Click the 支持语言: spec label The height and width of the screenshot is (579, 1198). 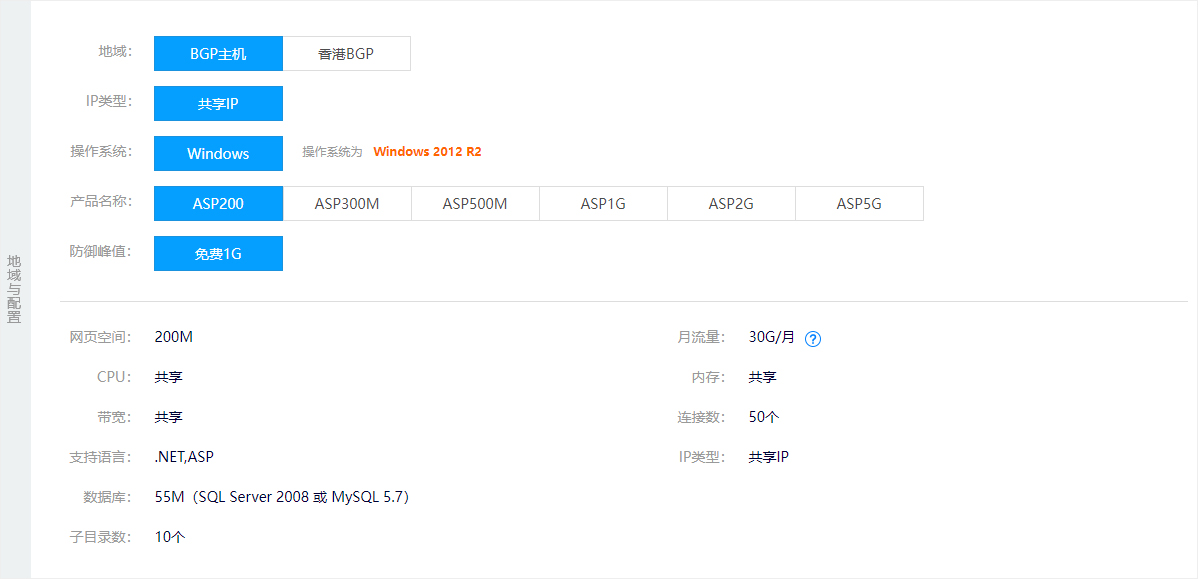[101, 457]
